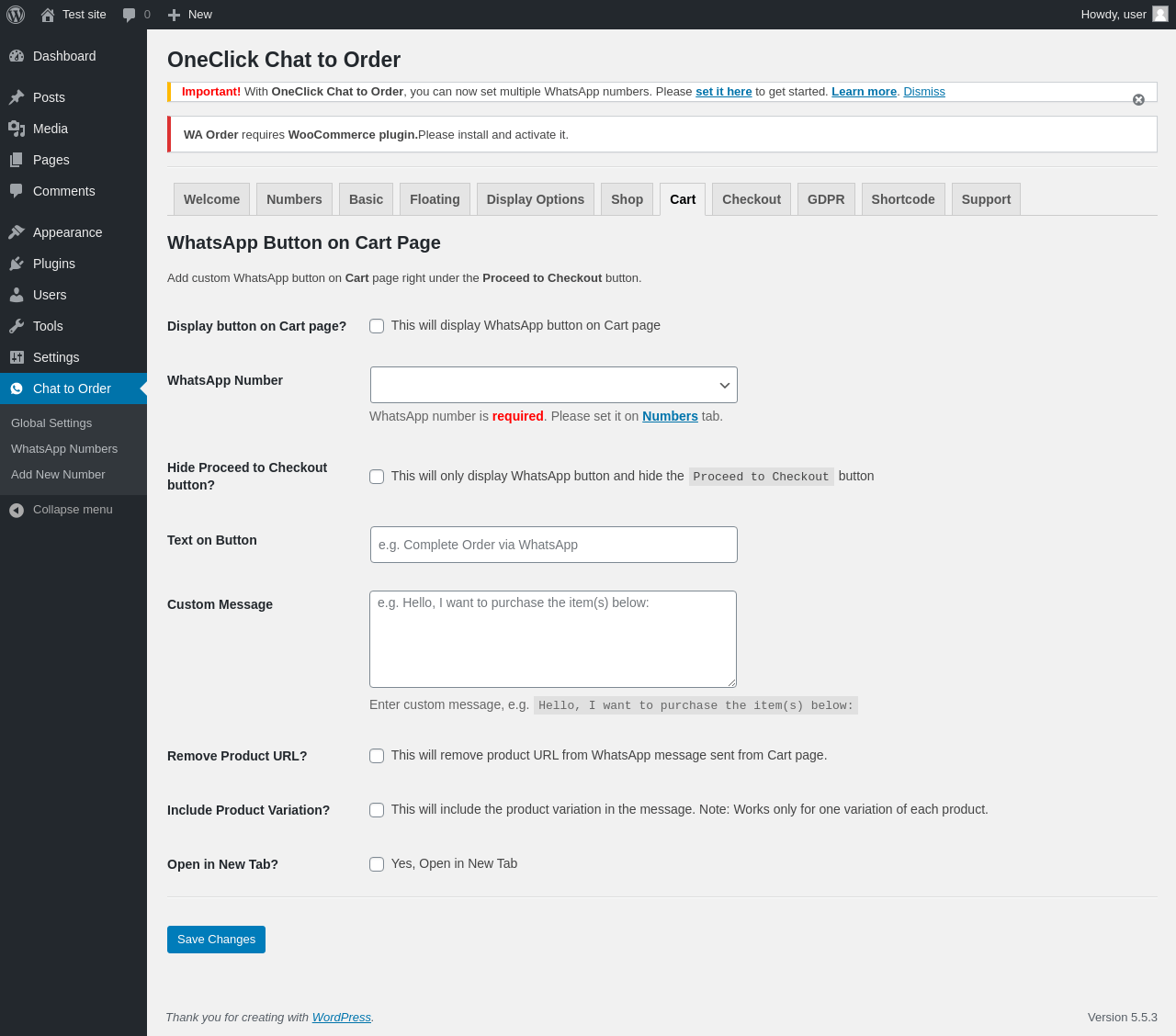The height and width of the screenshot is (1036, 1176).
Task: Click the 'Proceed to Checkout' code label
Action: point(762,477)
